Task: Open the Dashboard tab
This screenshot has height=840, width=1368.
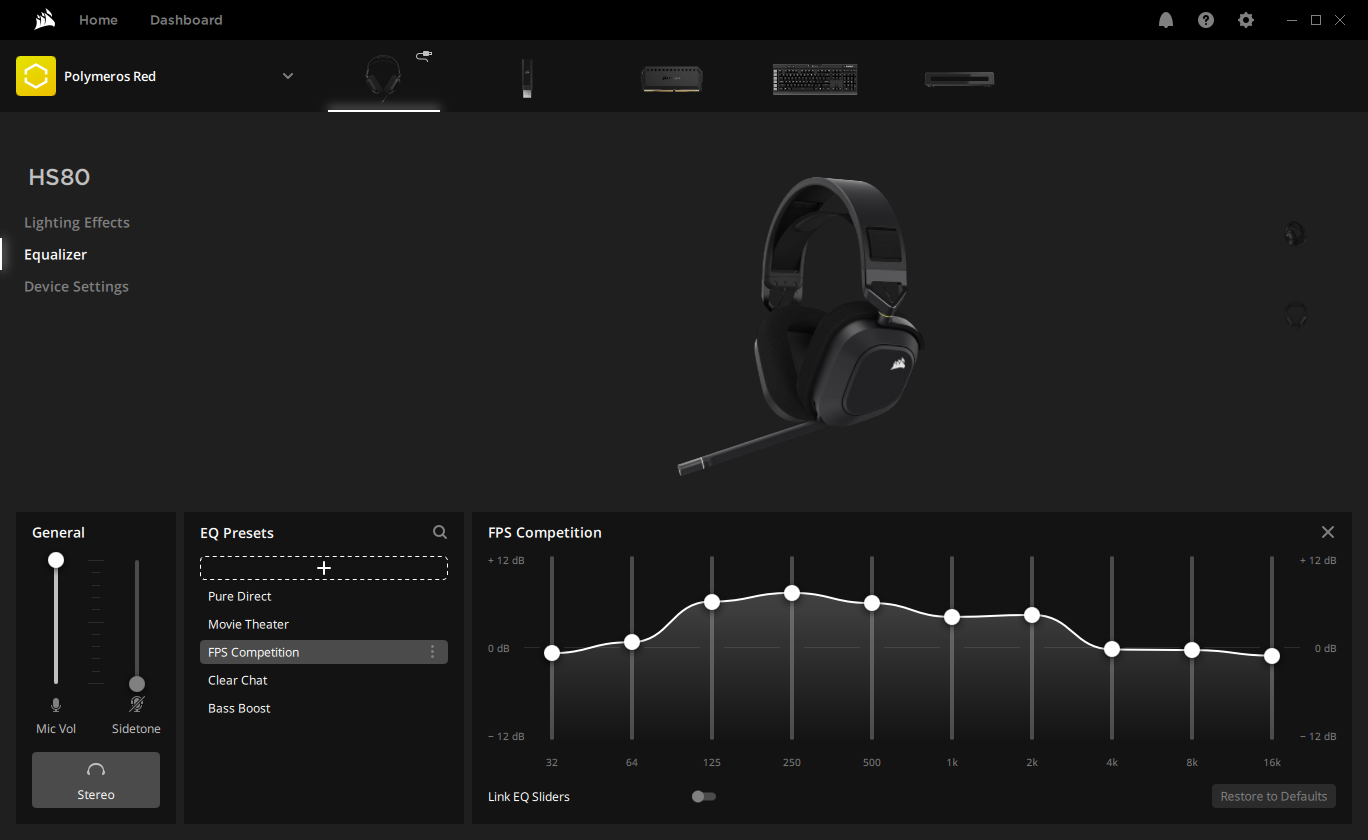Action: click(186, 20)
